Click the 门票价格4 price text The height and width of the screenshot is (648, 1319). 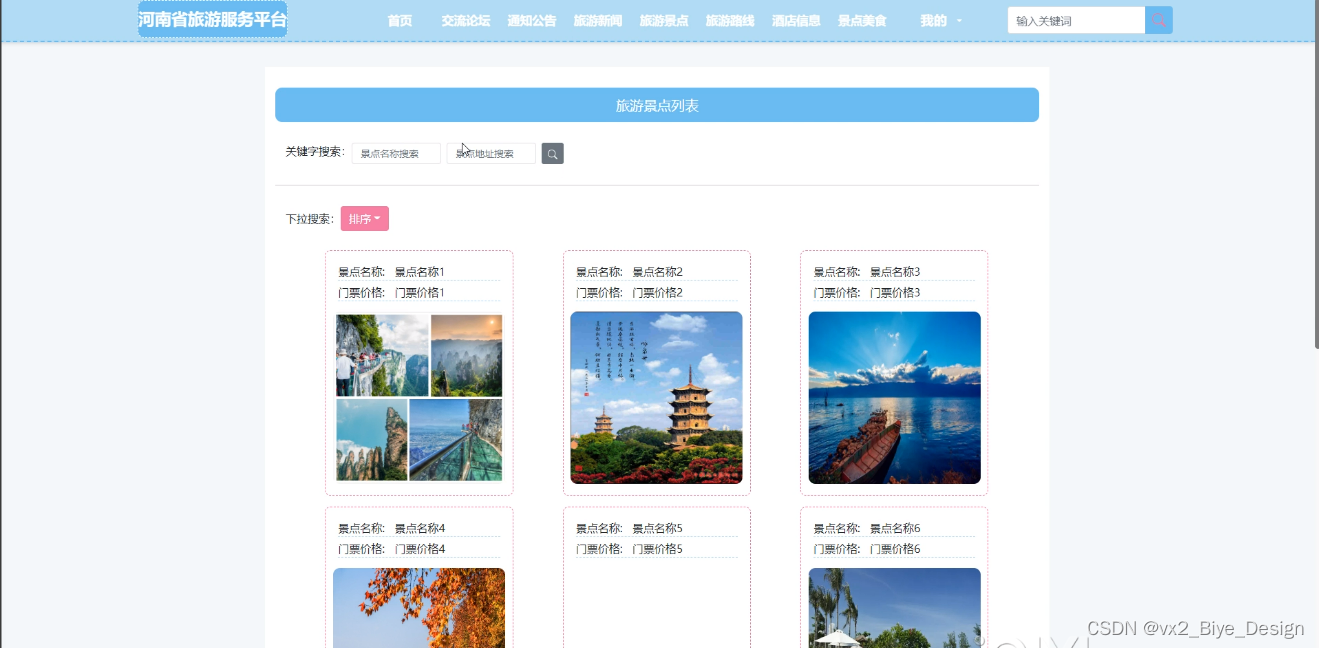(x=420, y=549)
